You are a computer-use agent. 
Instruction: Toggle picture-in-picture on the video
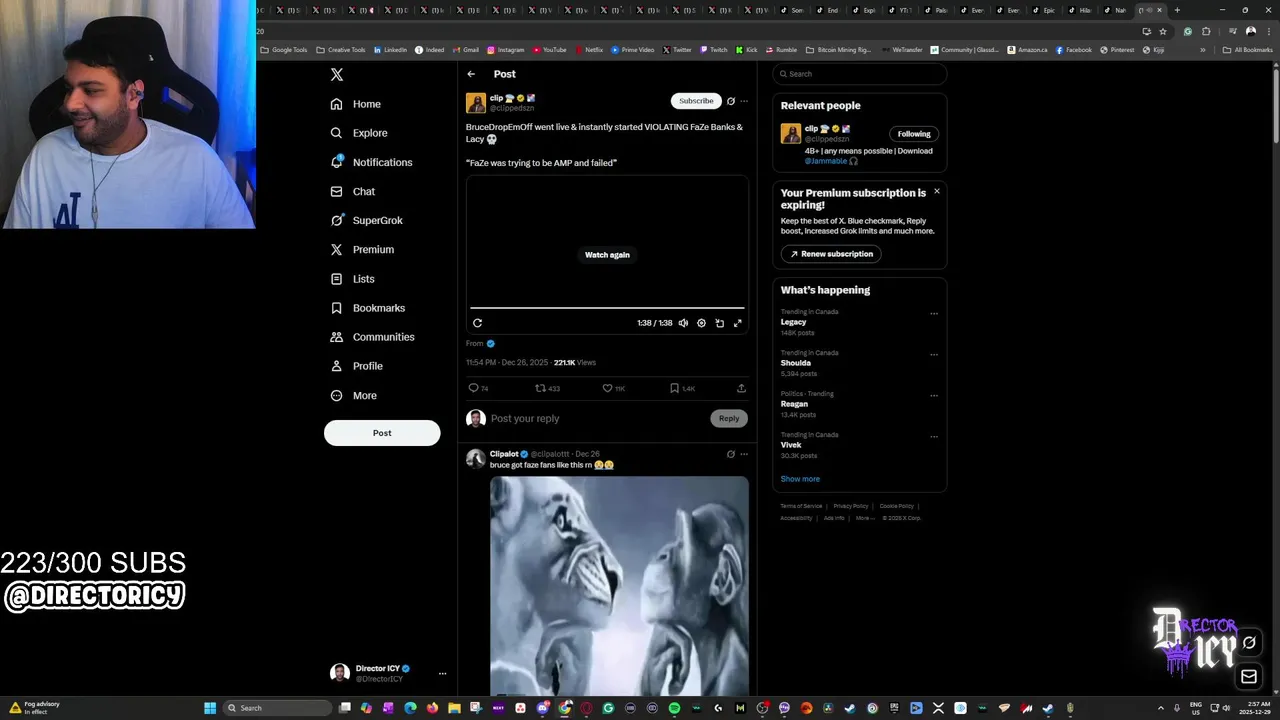click(719, 323)
